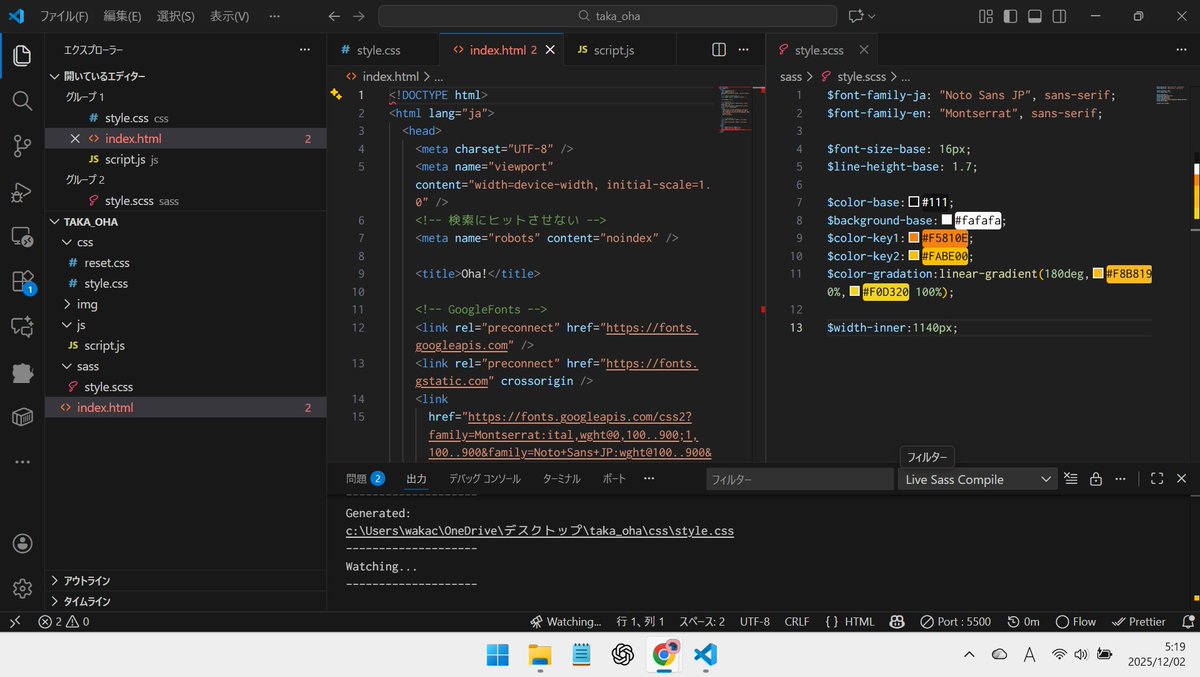The image size is (1200, 677).
Task: Click the #FABE00 color swatch
Action: 913,256
